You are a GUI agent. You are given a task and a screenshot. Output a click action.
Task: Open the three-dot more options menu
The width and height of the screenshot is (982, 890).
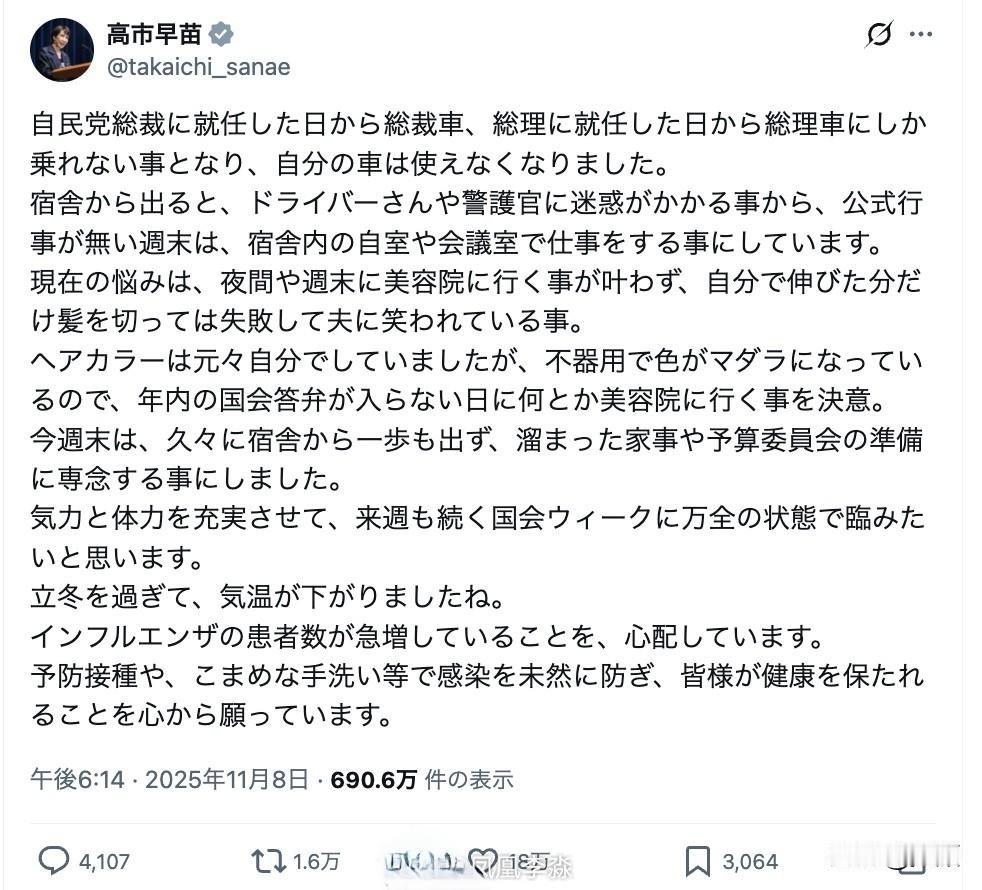(920, 35)
